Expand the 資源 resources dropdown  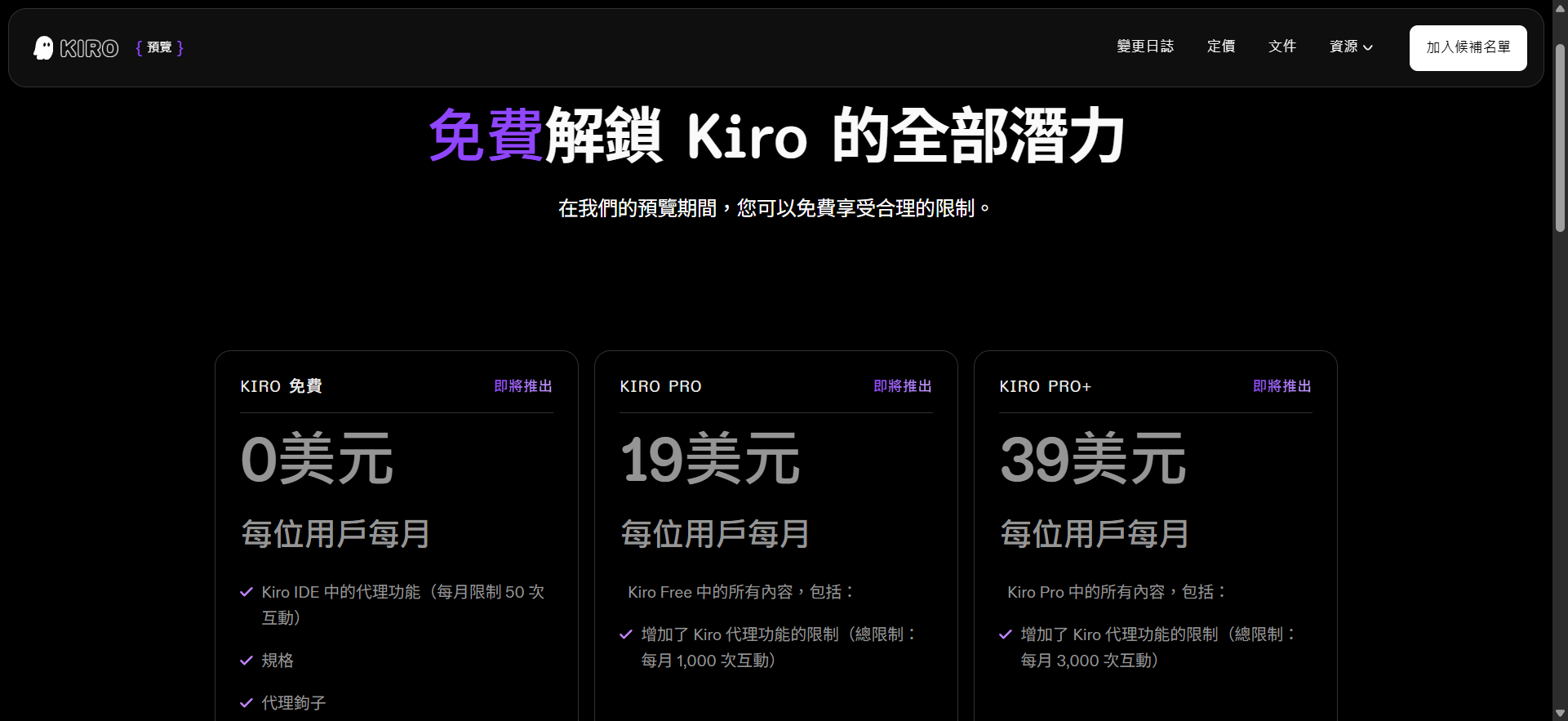pyautogui.click(x=1351, y=47)
